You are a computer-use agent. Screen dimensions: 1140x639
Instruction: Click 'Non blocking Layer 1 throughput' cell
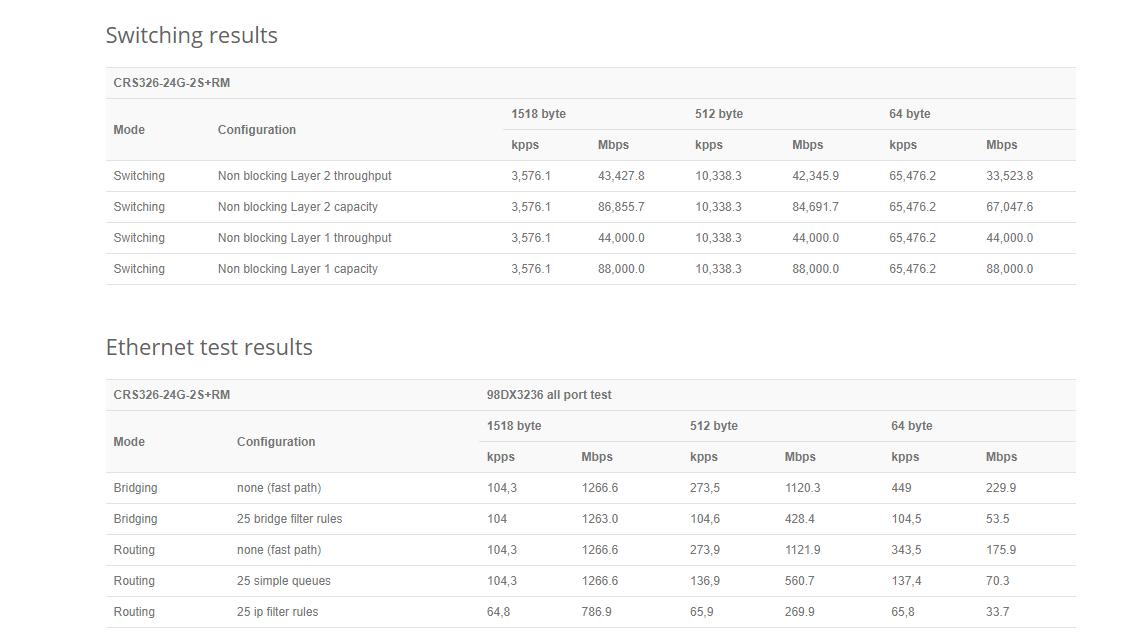pos(304,238)
